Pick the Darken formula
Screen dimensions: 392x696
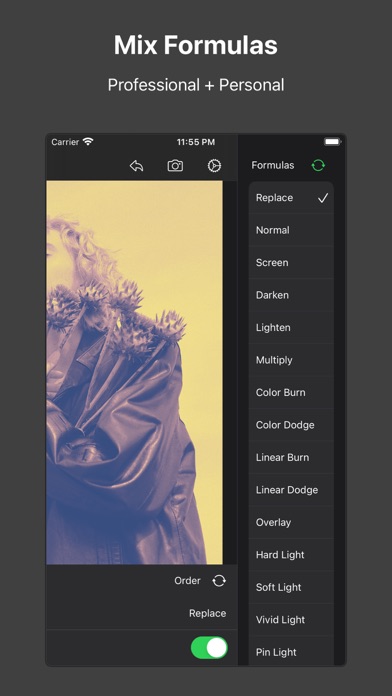[x=291, y=295]
